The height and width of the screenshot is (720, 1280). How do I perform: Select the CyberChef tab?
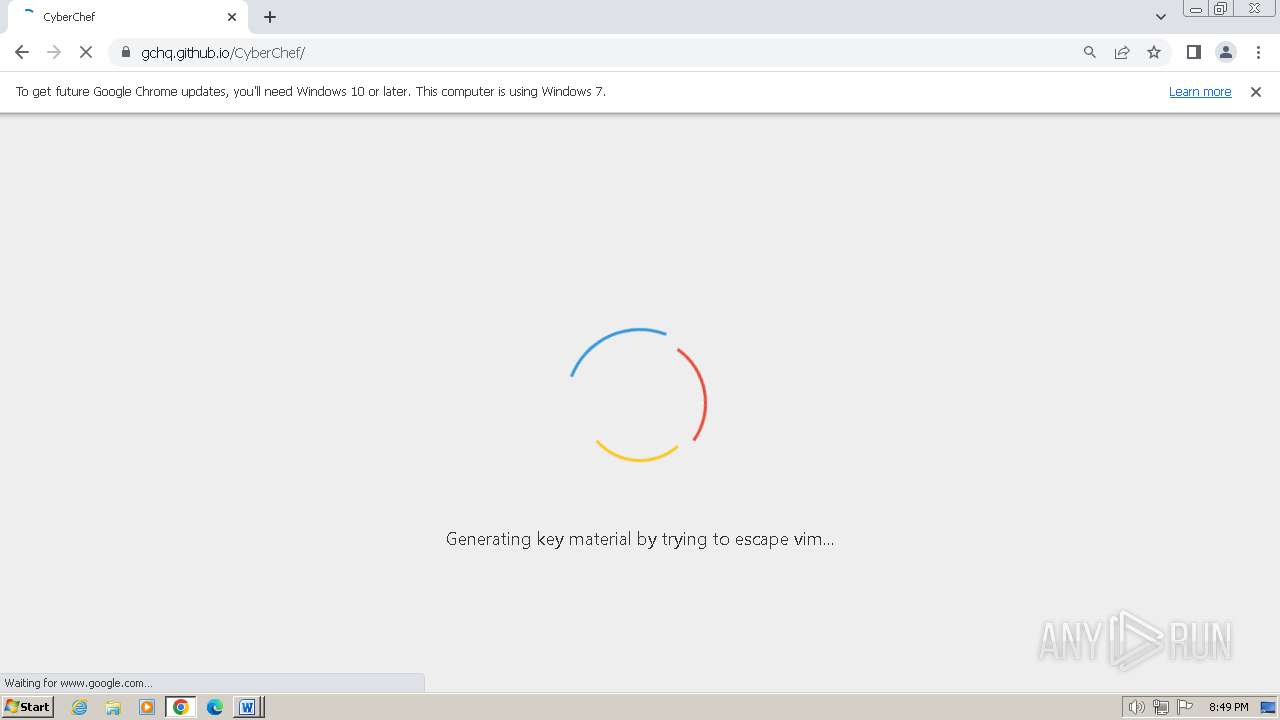pos(130,17)
